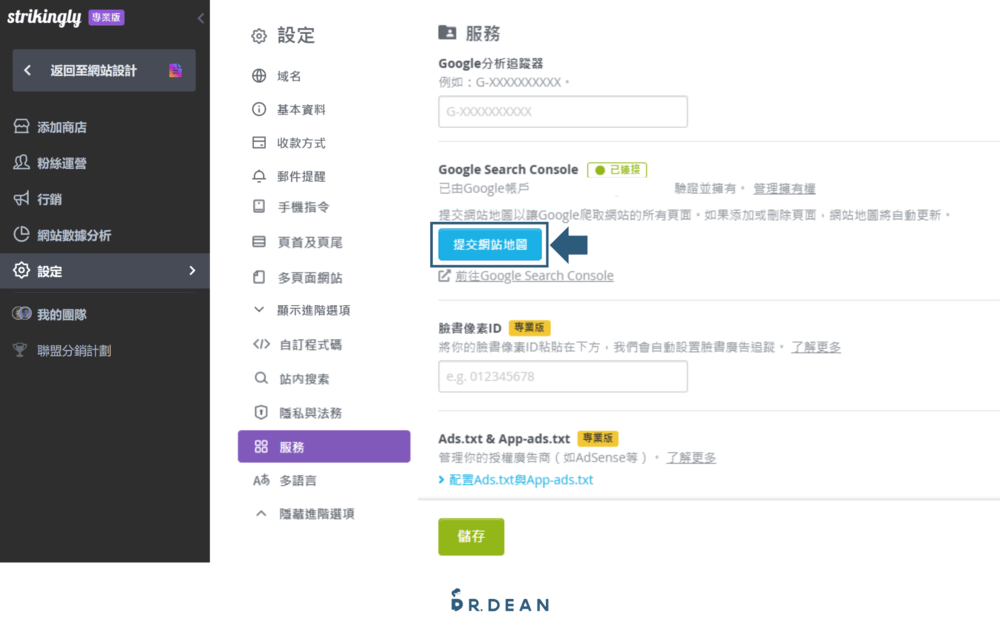Open the 手機指令 phone icon

pyautogui.click(x=258, y=205)
